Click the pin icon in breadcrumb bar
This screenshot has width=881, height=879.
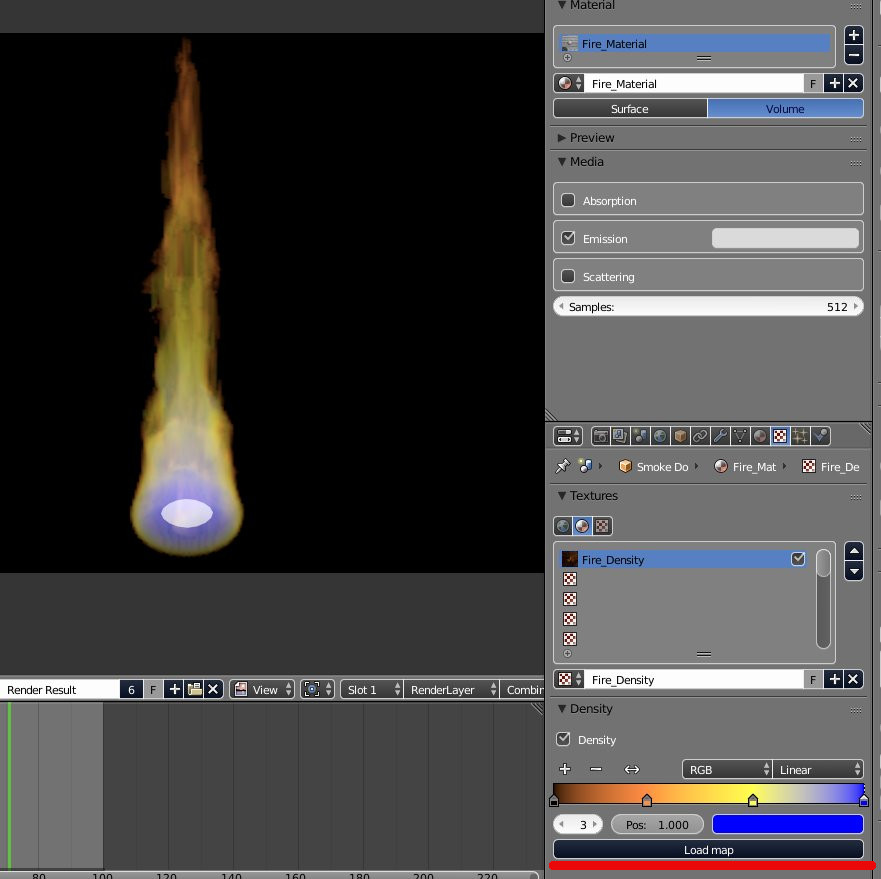563,466
